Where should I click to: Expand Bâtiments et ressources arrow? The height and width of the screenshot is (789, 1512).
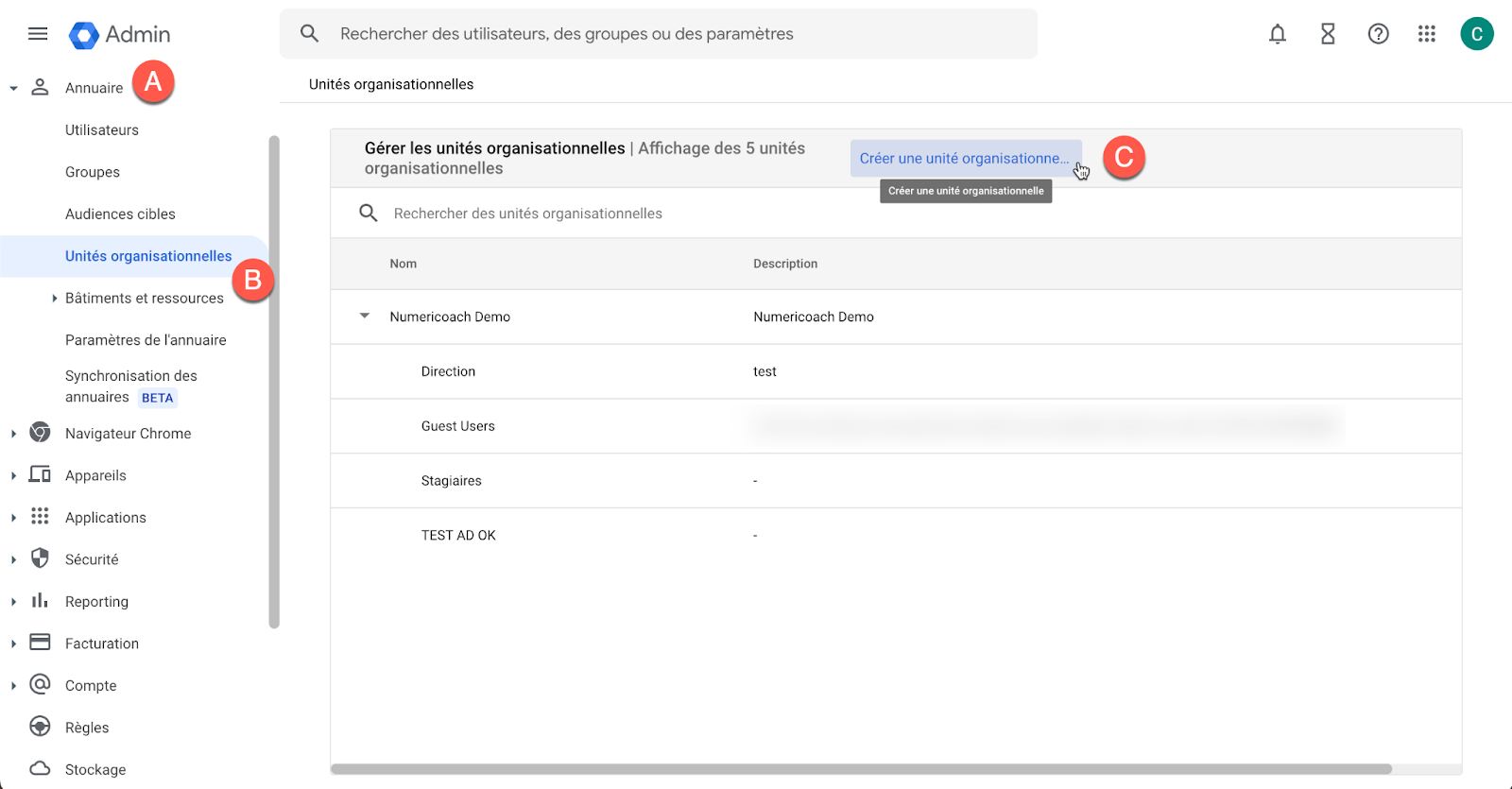pyautogui.click(x=54, y=298)
